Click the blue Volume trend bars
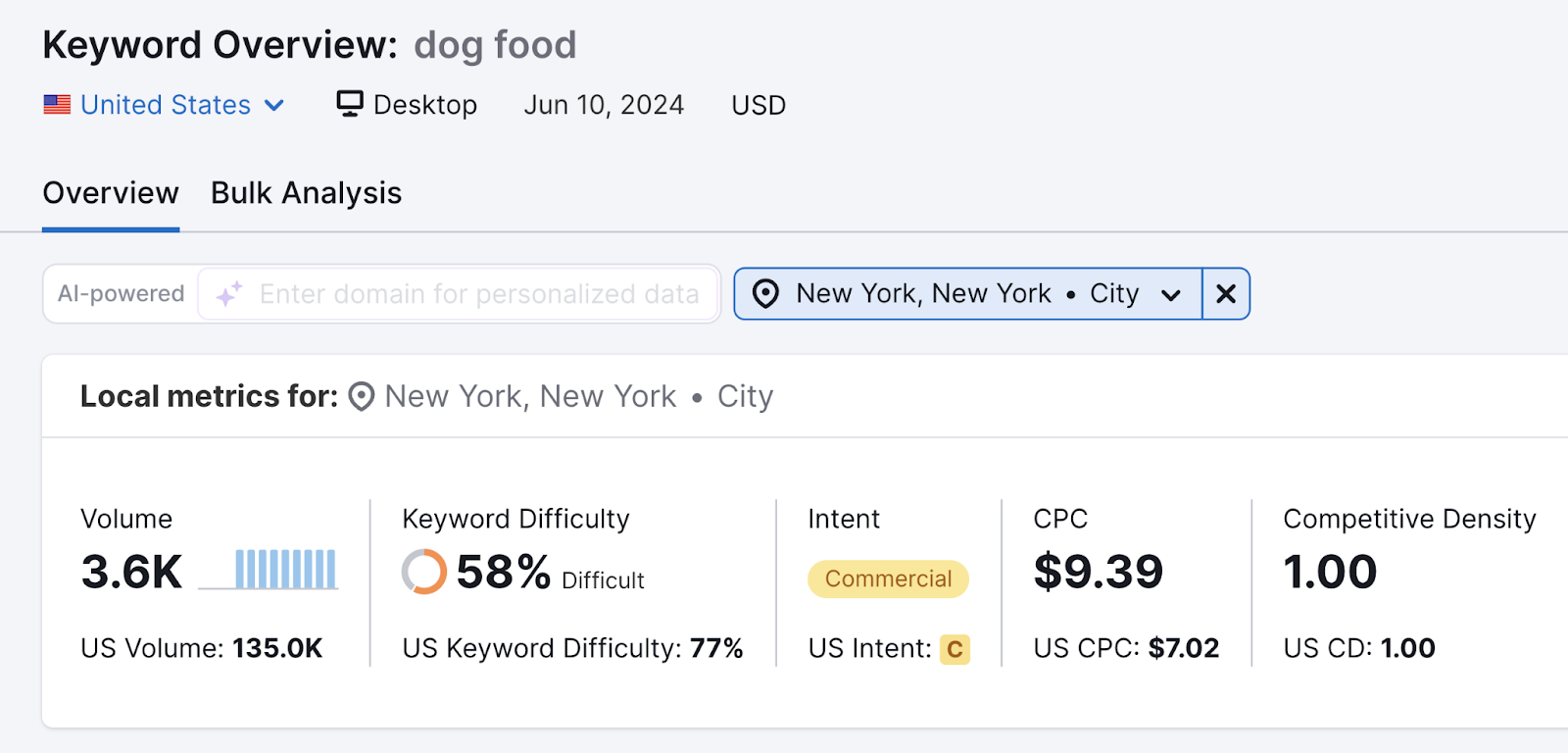This screenshot has height=753, width=1568. 282,569
